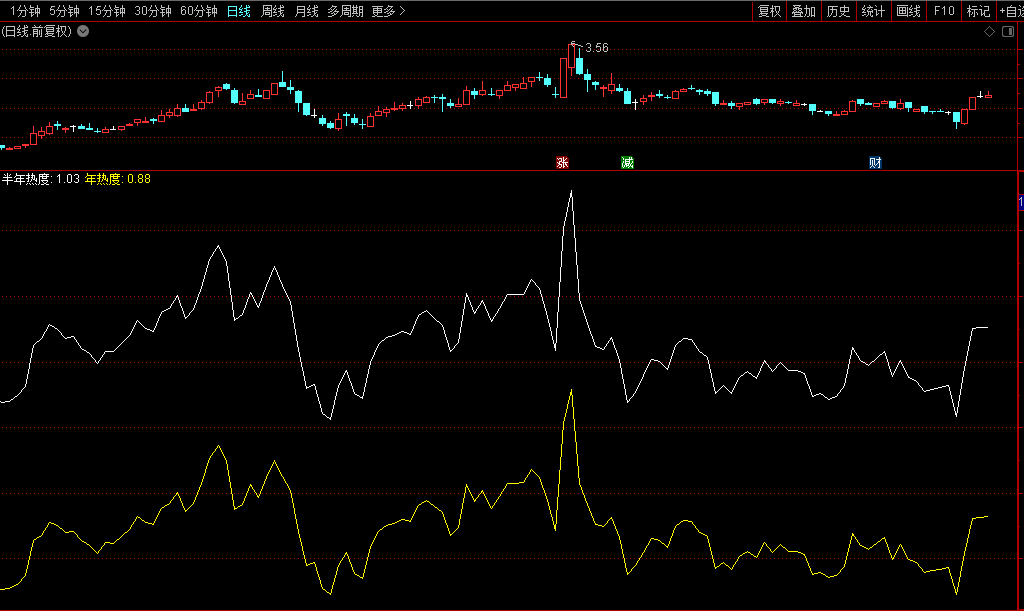Screen dimensions: 1024x611
Task: Click the blue 财 event marker
Action: pyautogui.click(x=875, y=162)
